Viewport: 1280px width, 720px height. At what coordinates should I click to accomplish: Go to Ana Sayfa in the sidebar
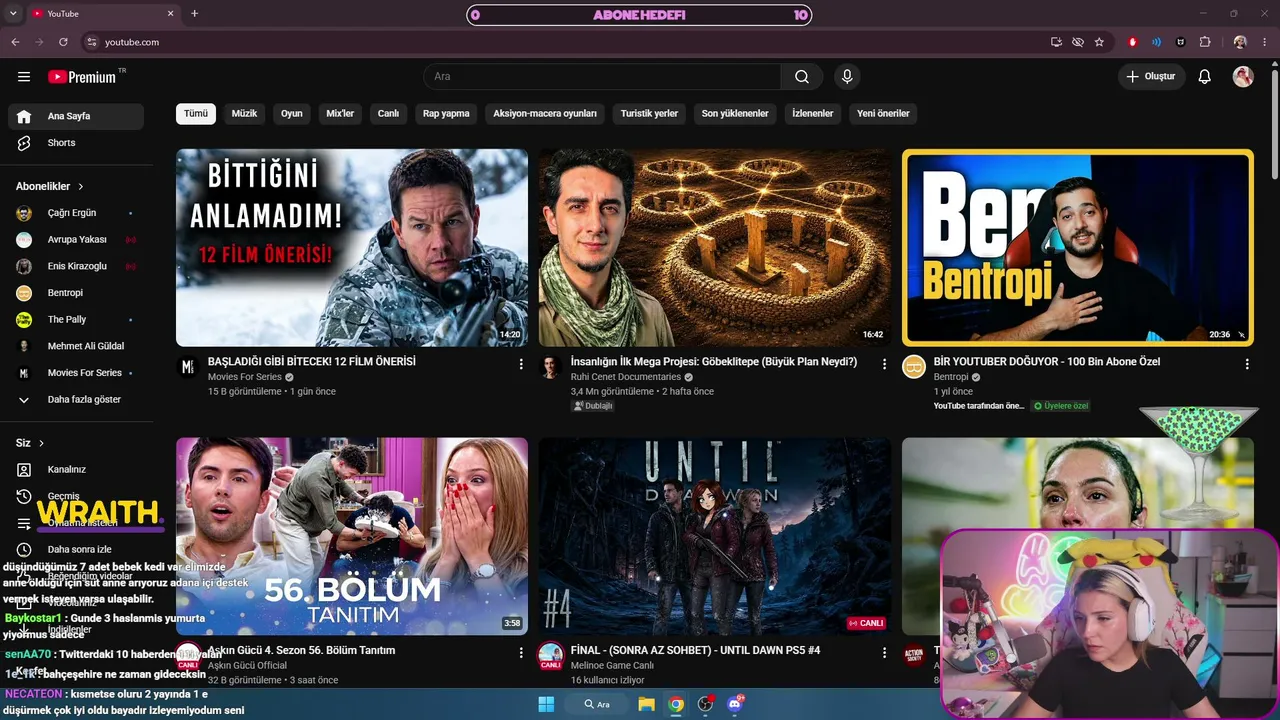(76, 116)
